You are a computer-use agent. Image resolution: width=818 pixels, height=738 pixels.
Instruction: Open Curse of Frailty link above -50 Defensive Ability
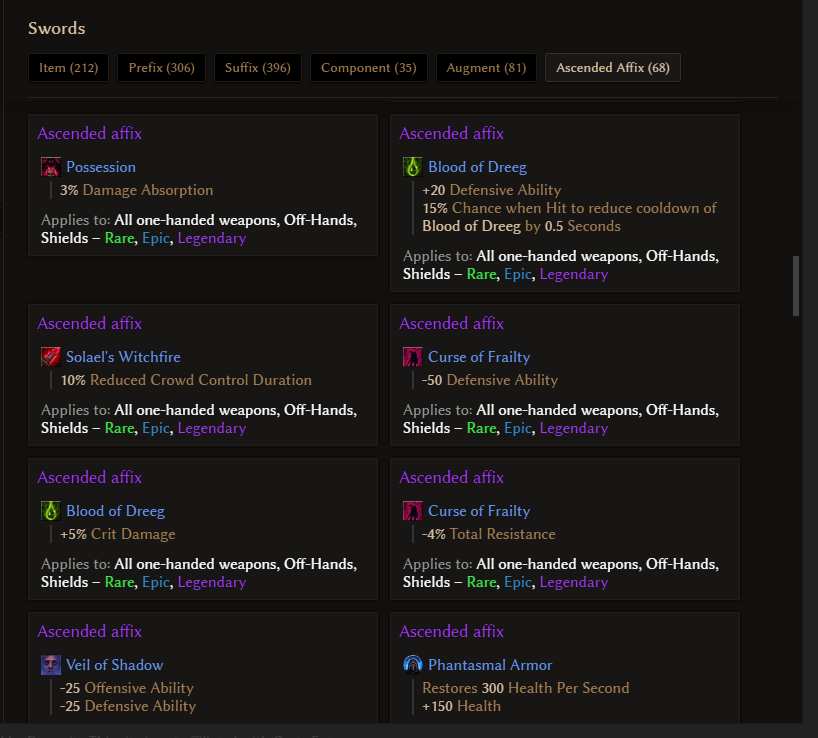click(x=479, y=357)
